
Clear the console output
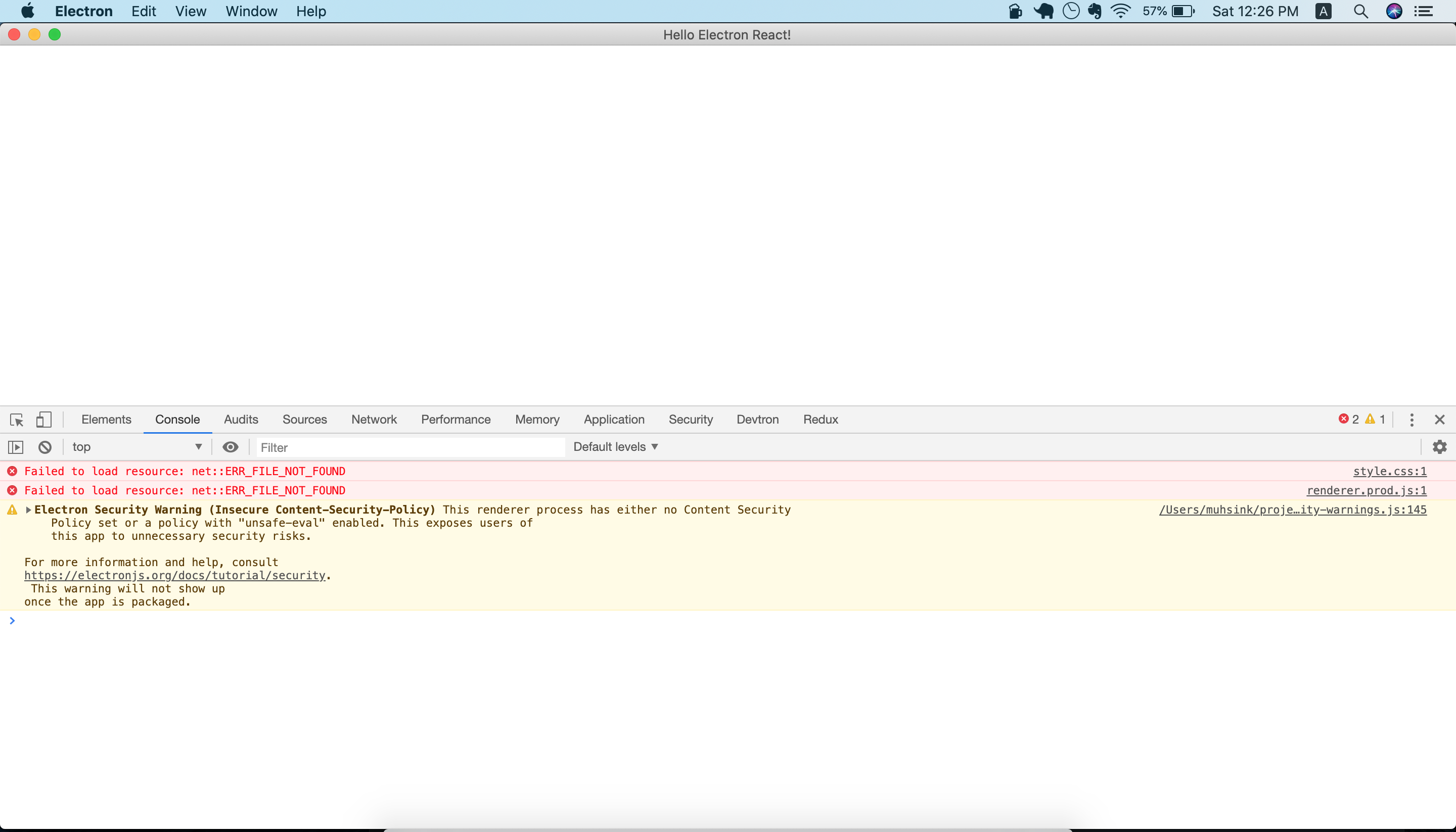pos(44,447)
